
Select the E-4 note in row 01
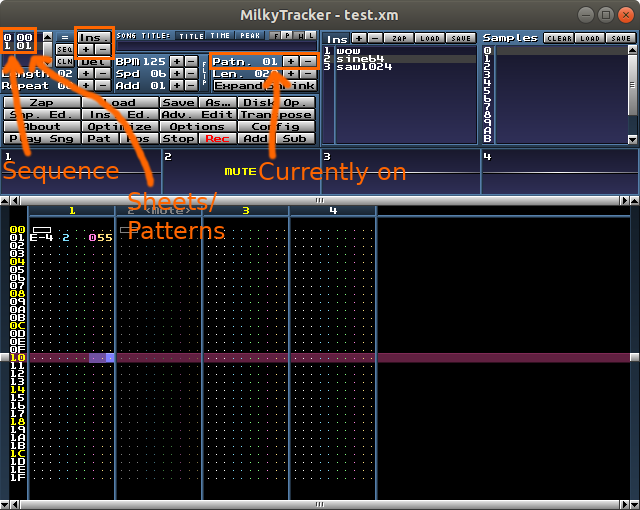[42, 237]
